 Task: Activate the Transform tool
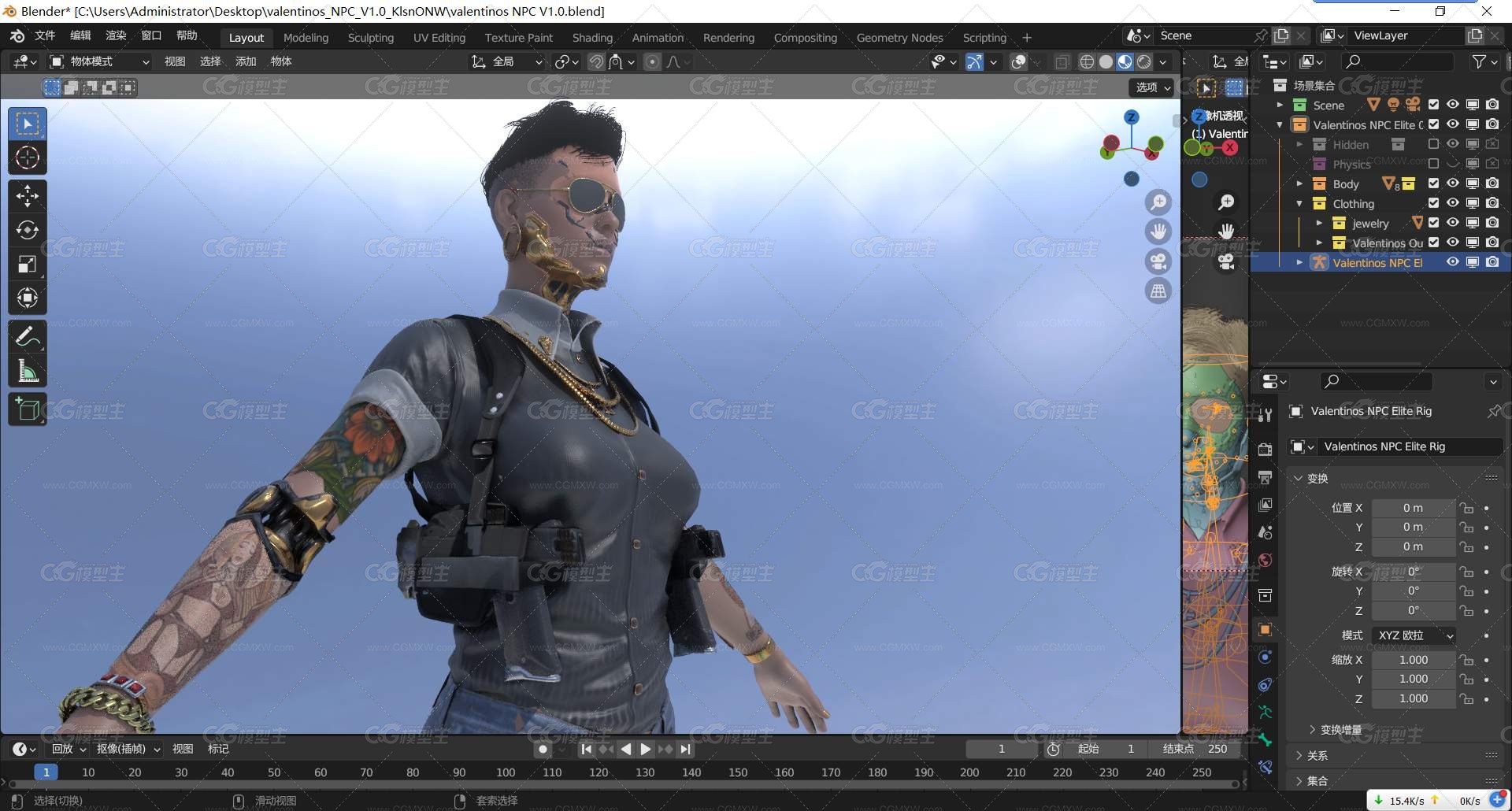[28, 298]
